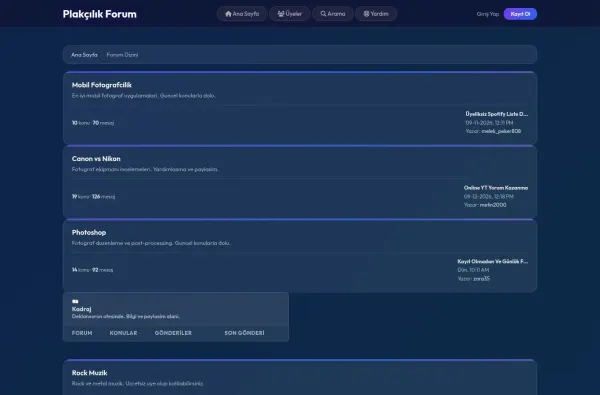The image size is (600, 395).
Task: Click the KONULAR column header
Action: (123, 333)
